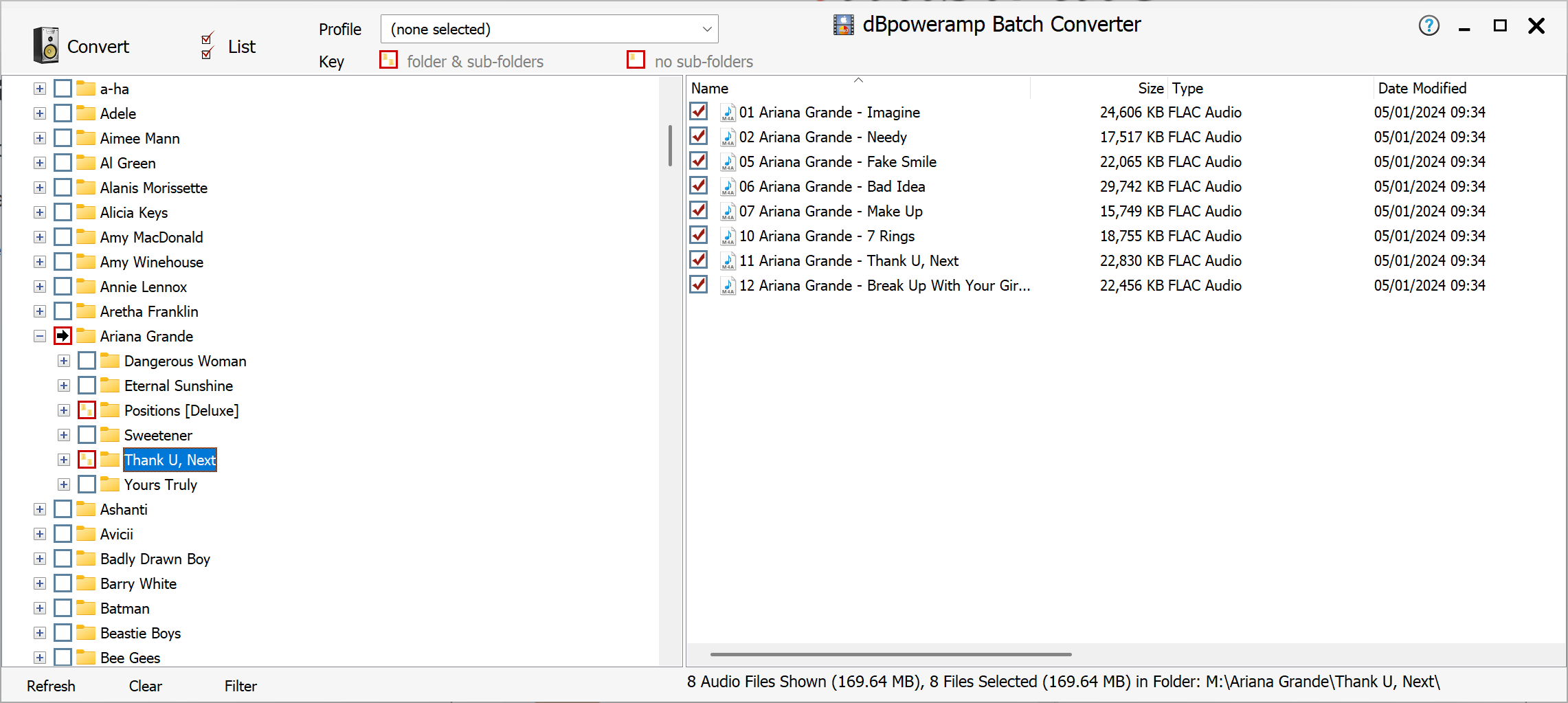Tick the Adele folder checkbox
1568x703 pixels.
click(x=63, y=113)
